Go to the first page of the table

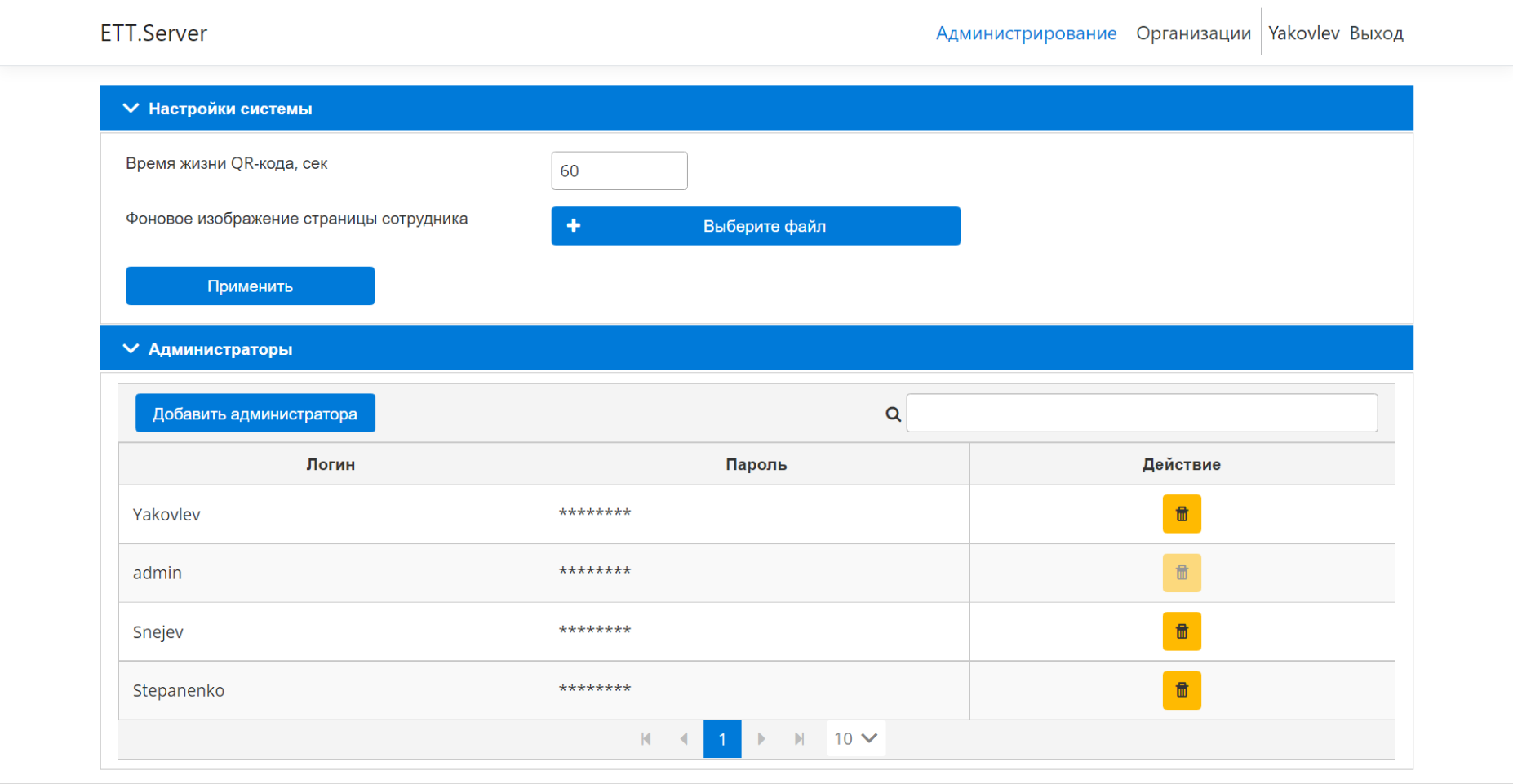click(646, 739)
